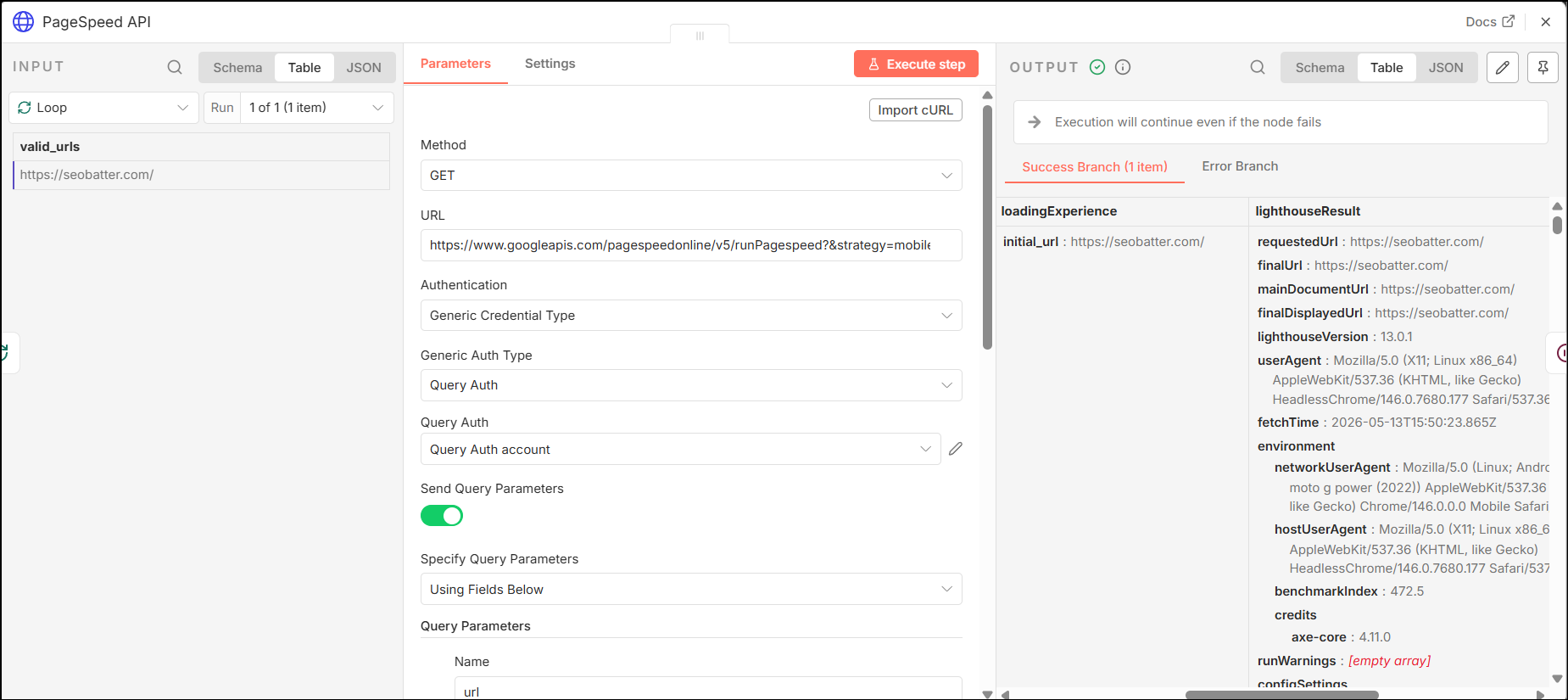This screenshot has width=1568, height=700.
Task: Click the query parameter Name field
Action: (x=708, y=689)
